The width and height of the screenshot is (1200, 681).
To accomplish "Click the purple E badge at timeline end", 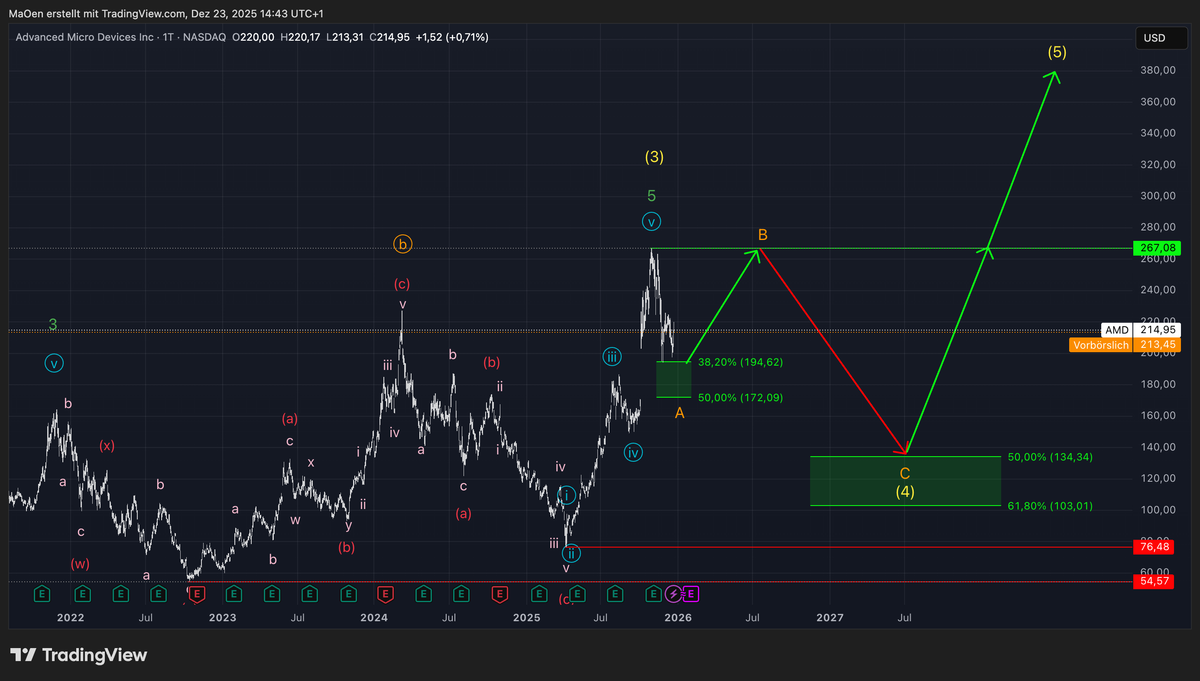I will click(x=690, y=594).
